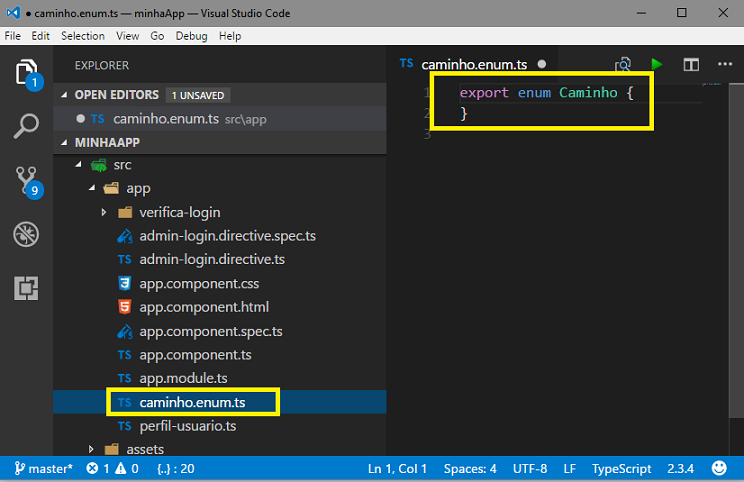Open the Extensions view icon
The image size is (744, 482).
click(26, 288)
